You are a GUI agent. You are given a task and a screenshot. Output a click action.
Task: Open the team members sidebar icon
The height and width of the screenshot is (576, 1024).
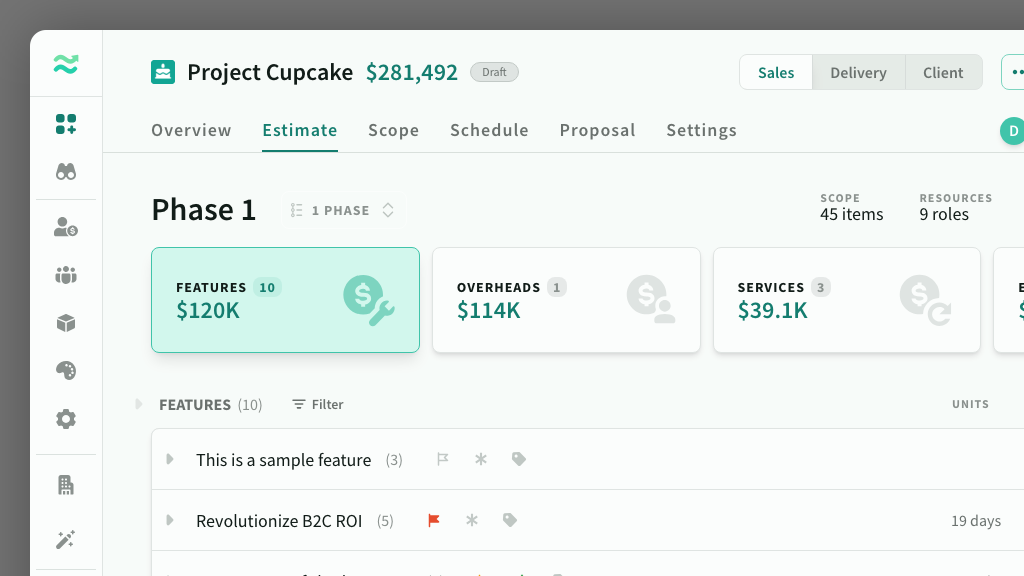click(66, 275)
